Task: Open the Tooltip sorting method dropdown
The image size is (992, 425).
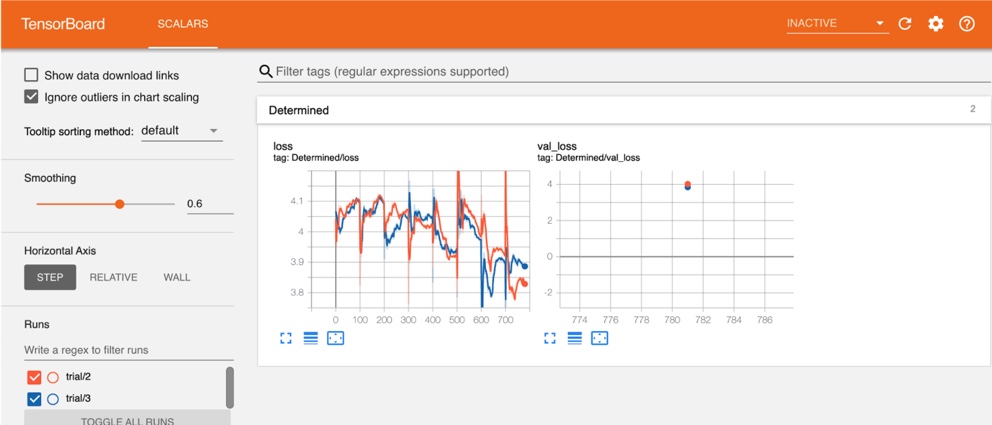Action: pyautogui.click(x=182, y=131)
